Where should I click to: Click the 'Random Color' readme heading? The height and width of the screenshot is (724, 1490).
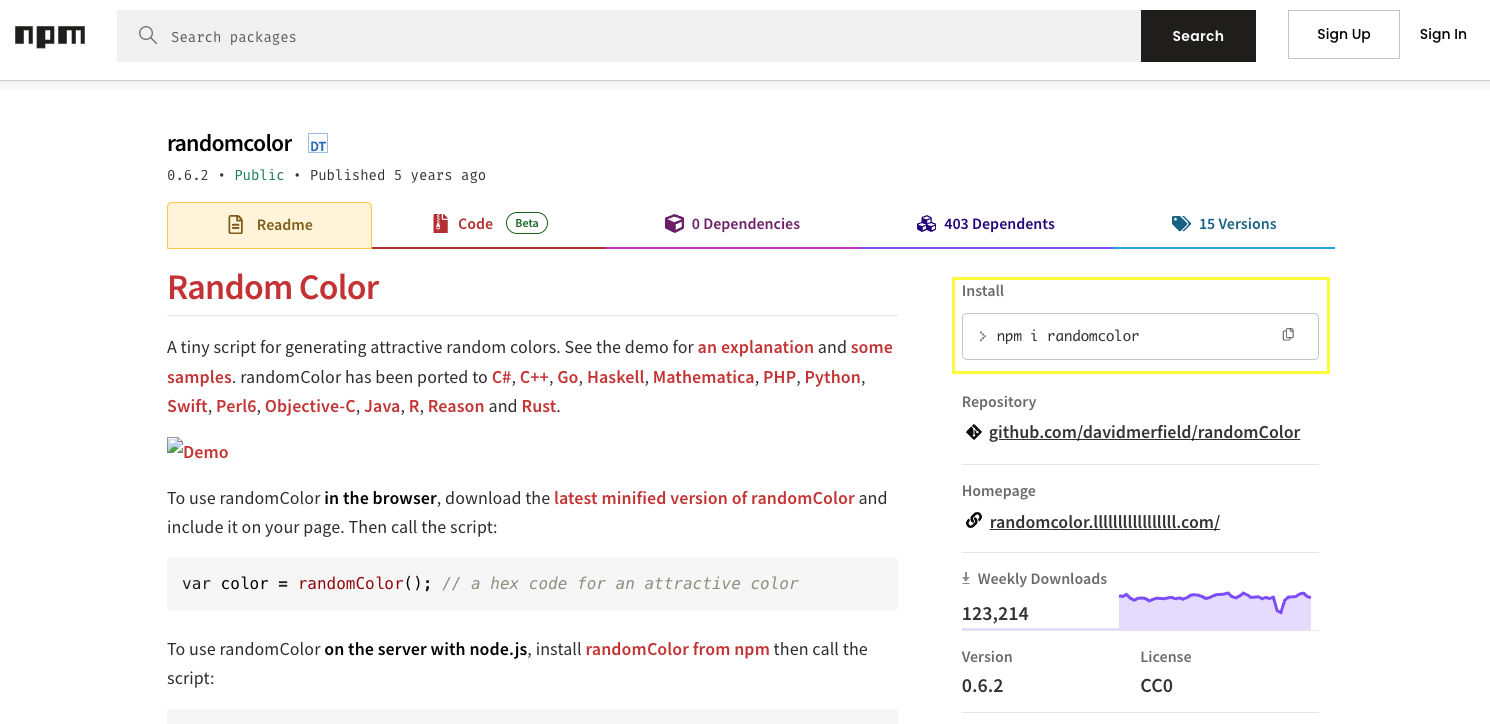273,287
